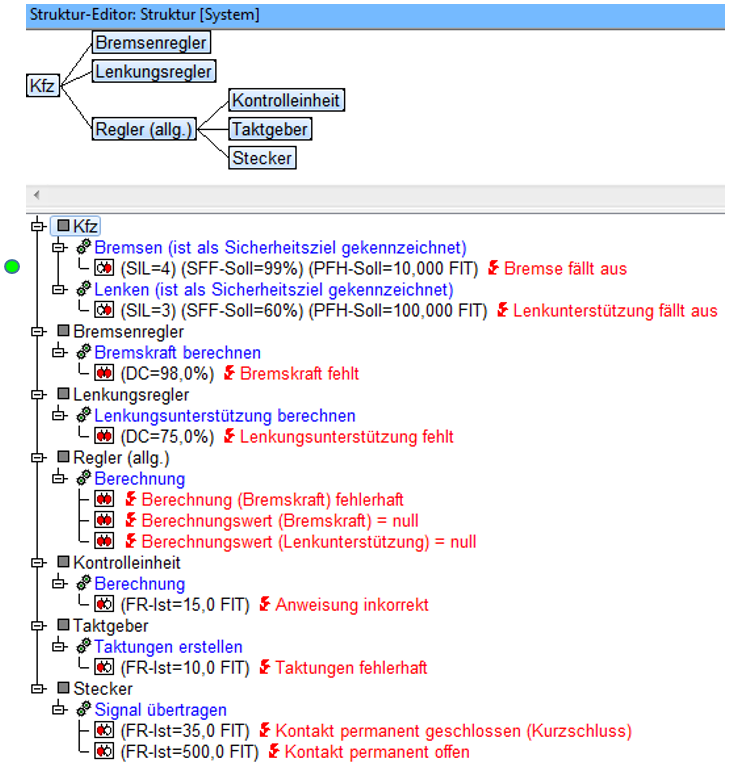The height and width of the screenshot is (766, 729).
Task: Click the (SFF-Soll=60%) value text
Action: tap(242, 311)
